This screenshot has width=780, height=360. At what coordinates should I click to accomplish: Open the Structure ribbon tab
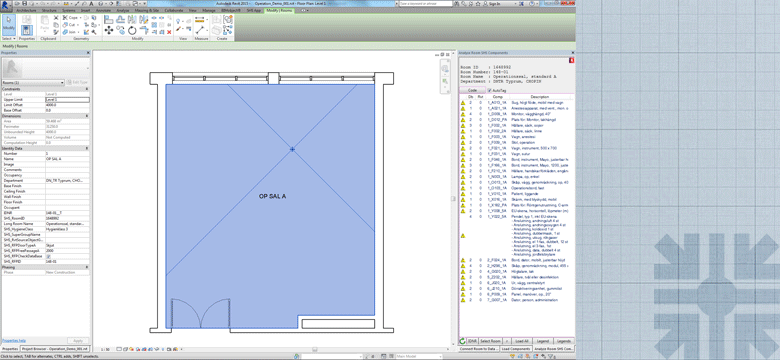pyautogui.click(x=49, y=10)
